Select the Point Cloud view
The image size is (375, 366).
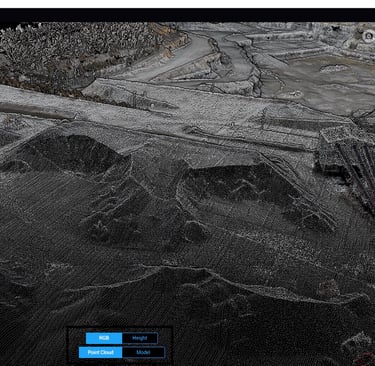101,352
